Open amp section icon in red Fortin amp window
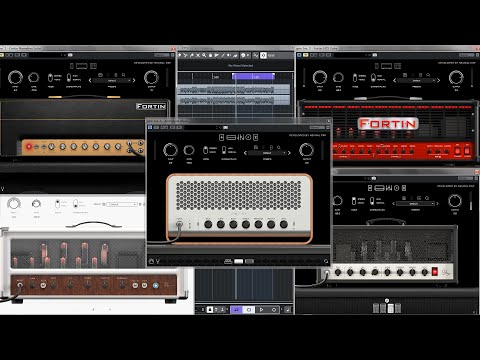The height and width of the screenshot is (360, 480). [387, 66]
